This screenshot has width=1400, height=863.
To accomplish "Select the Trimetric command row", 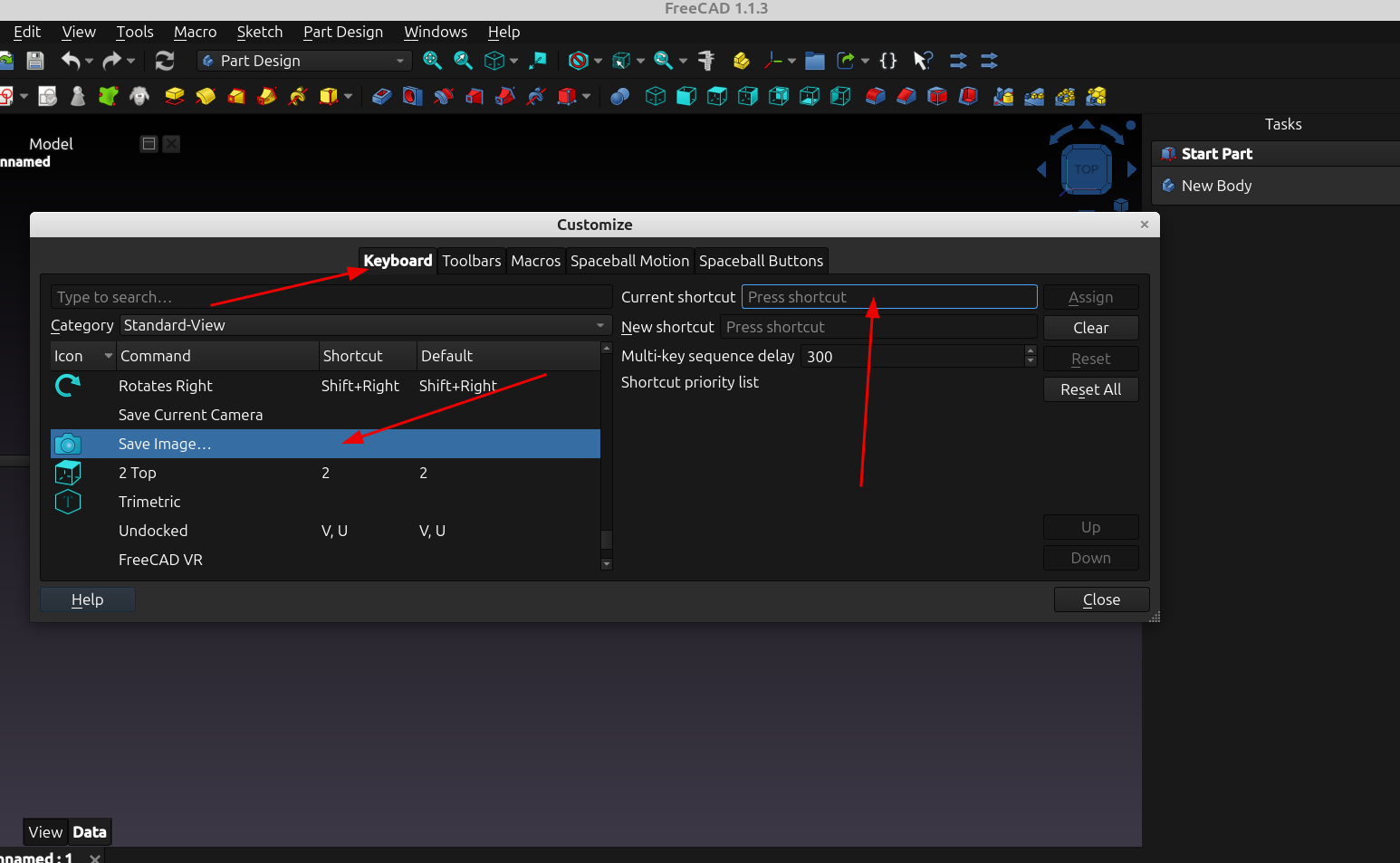I will (x=325, y=502).
